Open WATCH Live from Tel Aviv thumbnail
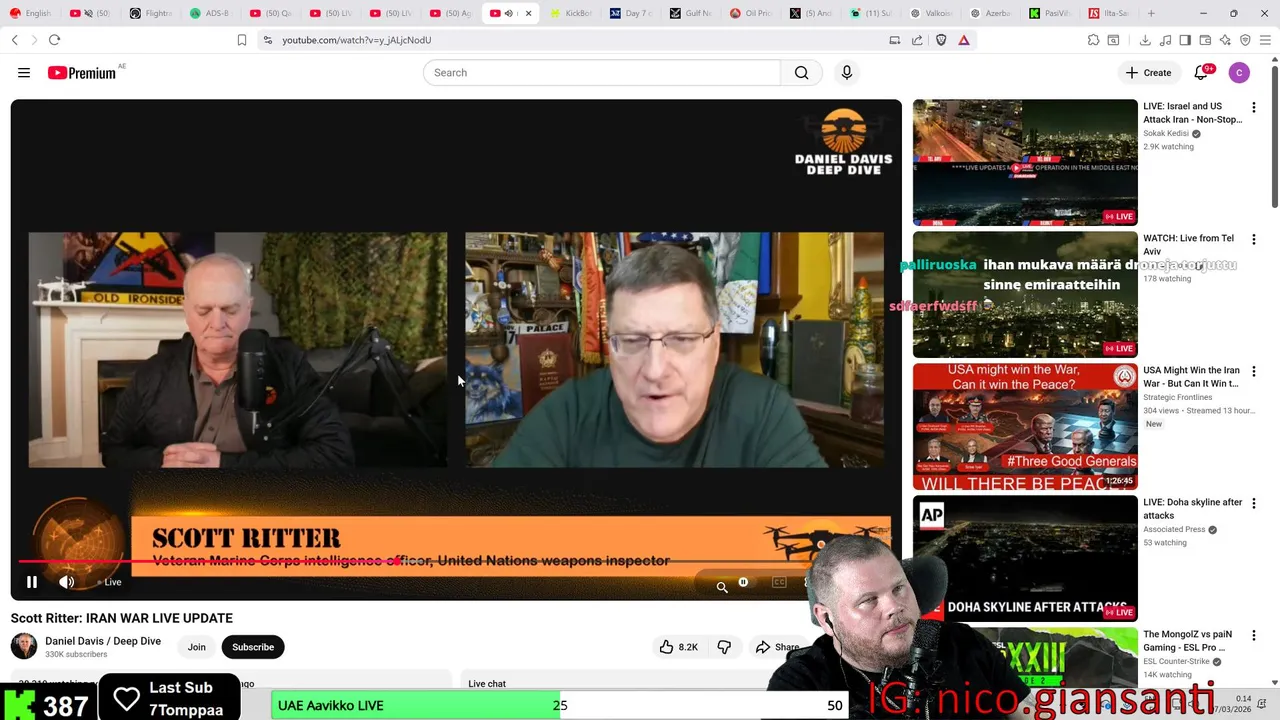Viewport: 1280px width, 720px height. tap(1025, 294)
